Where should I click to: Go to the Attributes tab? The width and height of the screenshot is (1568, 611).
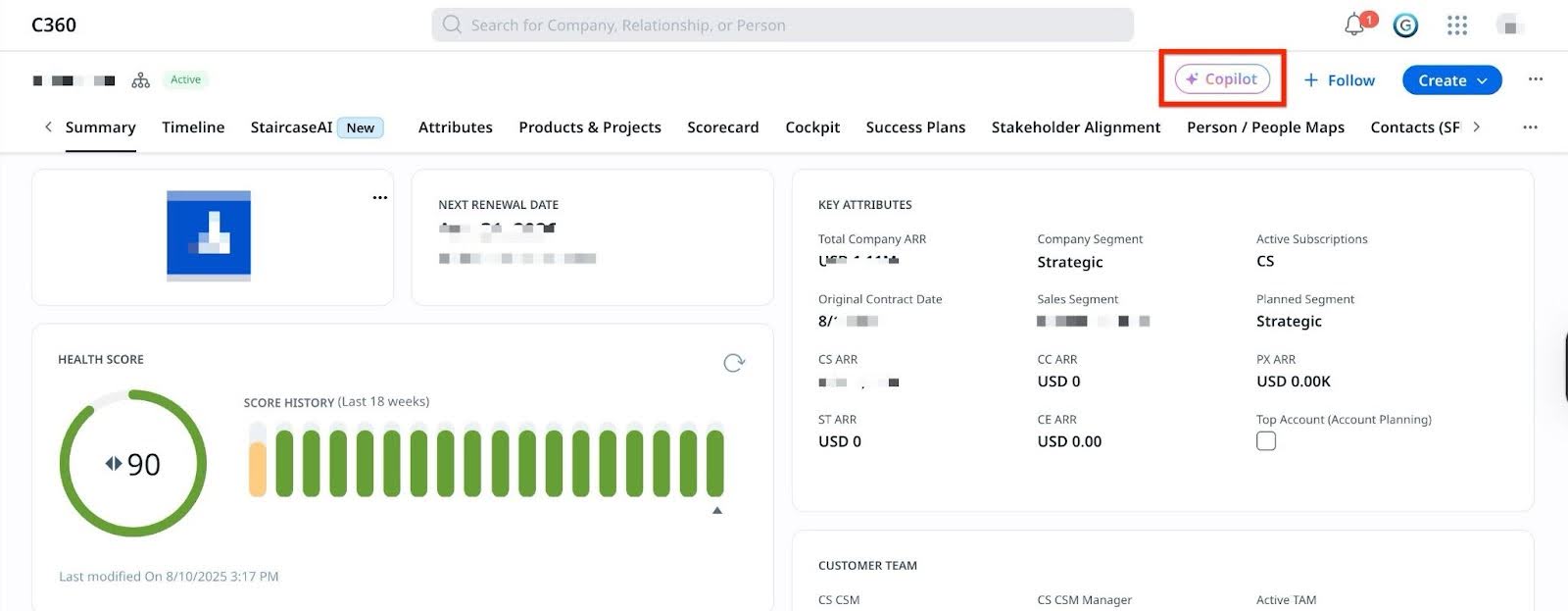click(456, 127)
